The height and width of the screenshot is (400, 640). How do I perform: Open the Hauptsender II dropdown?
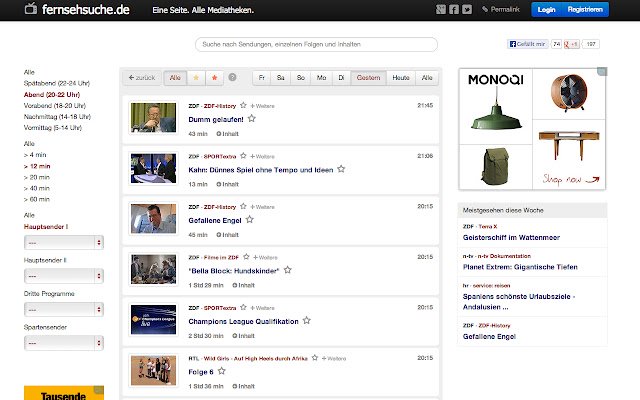[64, 276]
